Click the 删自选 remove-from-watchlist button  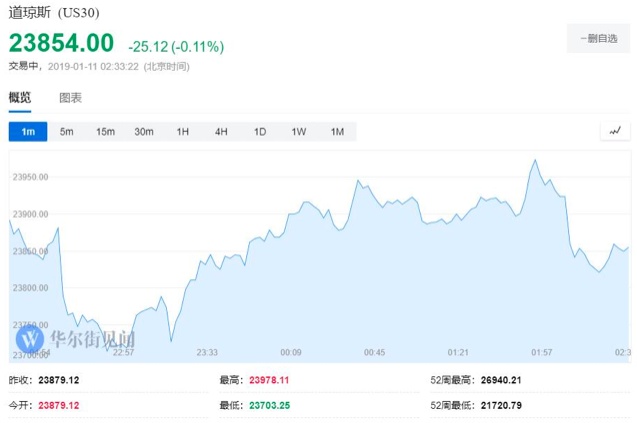(599, 39)
